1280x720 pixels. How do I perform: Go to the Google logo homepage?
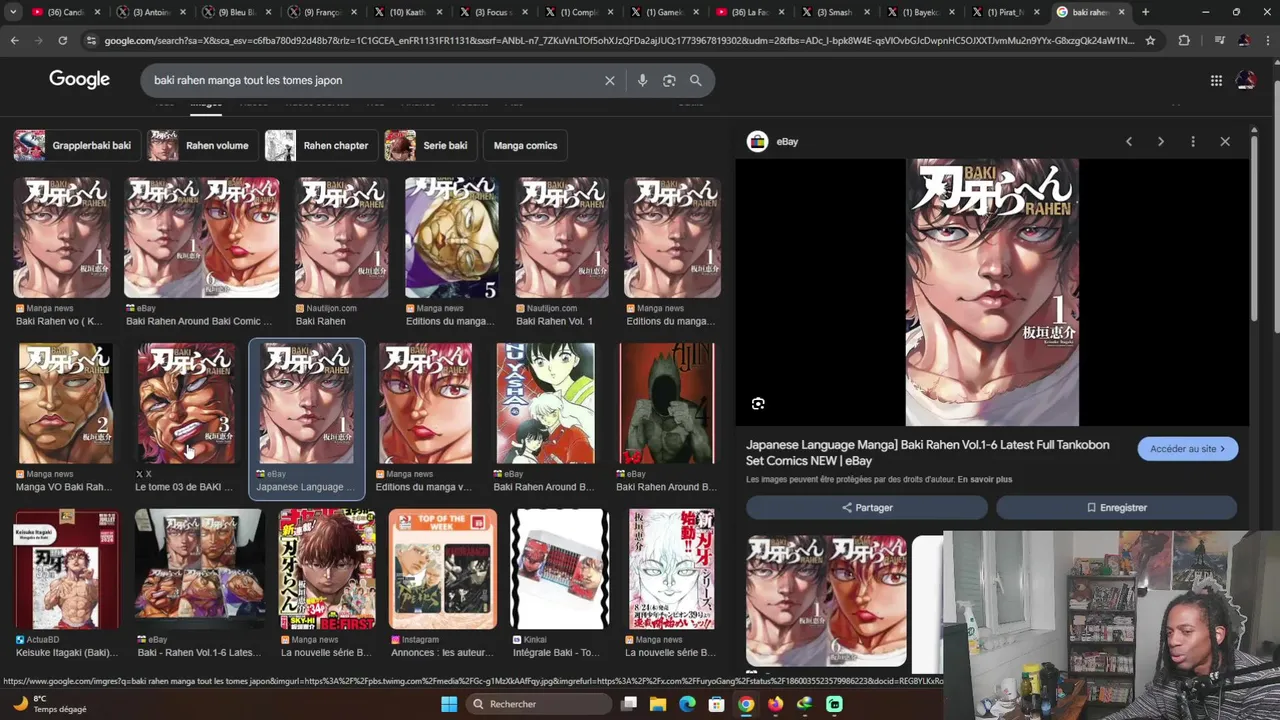(79, 80)
